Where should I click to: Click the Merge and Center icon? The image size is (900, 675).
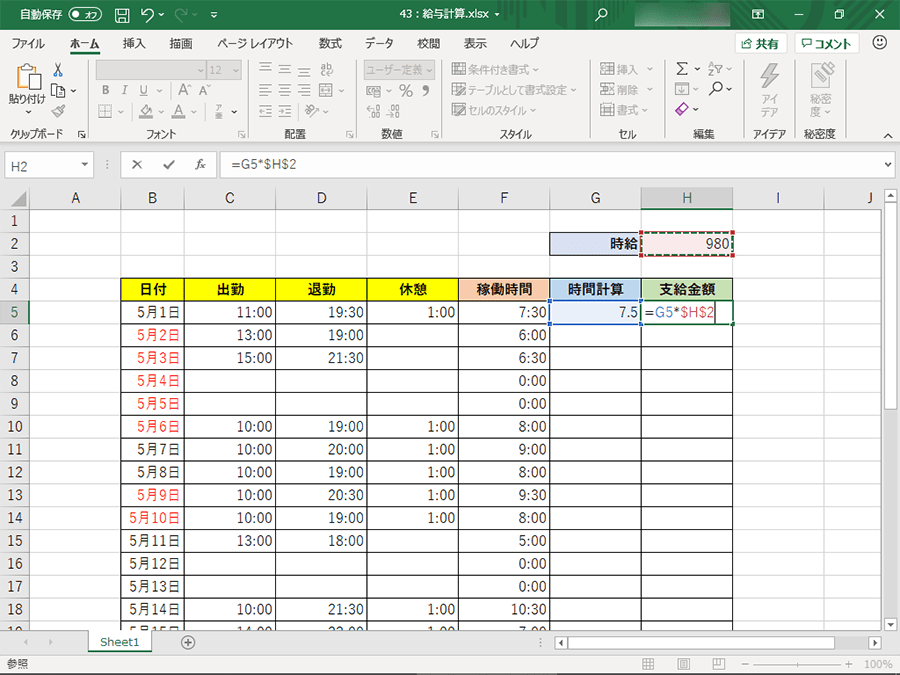coord(325,90)
